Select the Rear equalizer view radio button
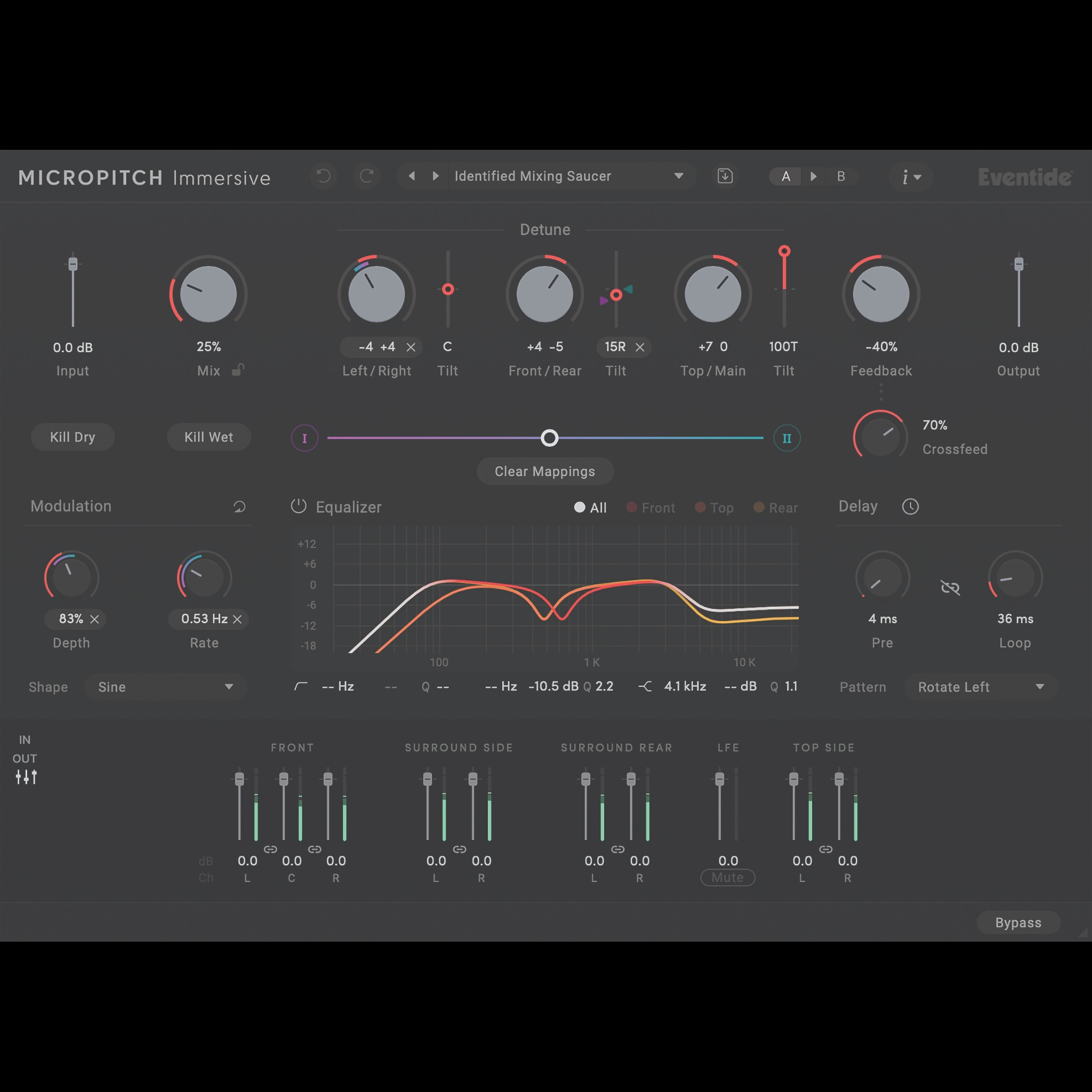This screenshot has height=1092, width=1092. (x=759, y=507)
